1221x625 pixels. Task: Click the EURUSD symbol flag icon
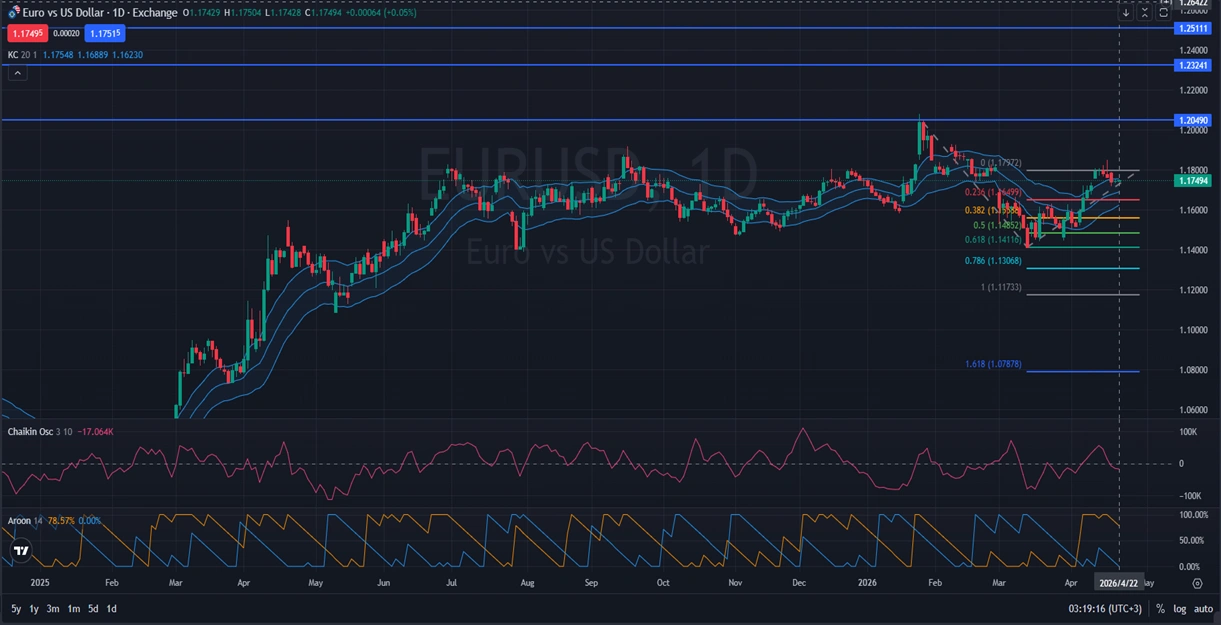pos(14,13)
